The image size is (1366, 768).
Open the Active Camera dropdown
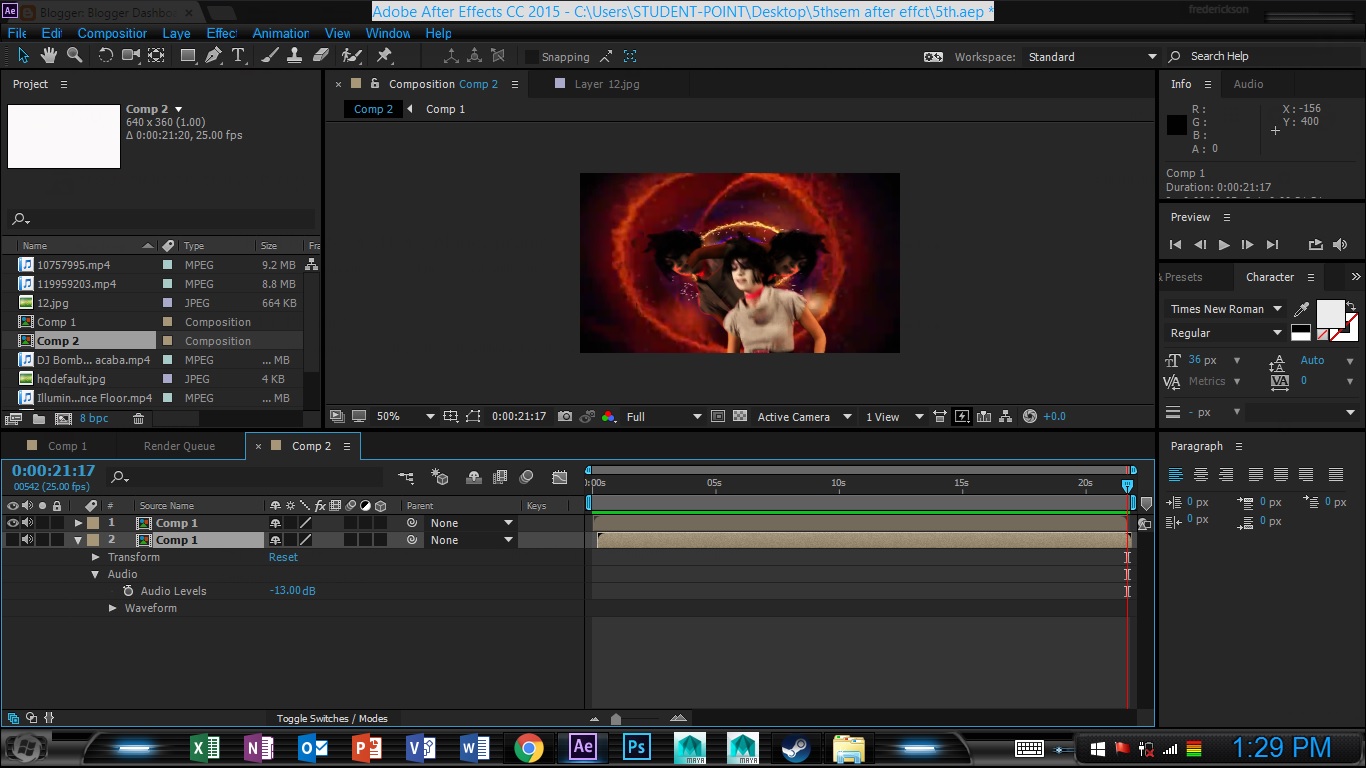tap(804, 417)
